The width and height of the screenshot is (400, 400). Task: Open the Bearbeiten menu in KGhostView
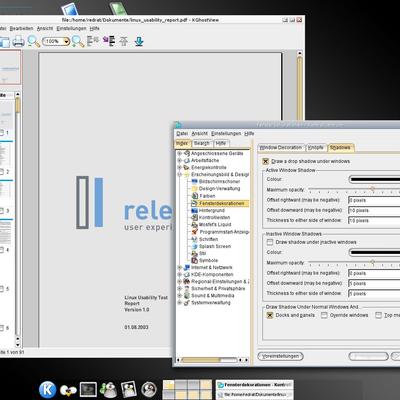[x=21, y=29]
